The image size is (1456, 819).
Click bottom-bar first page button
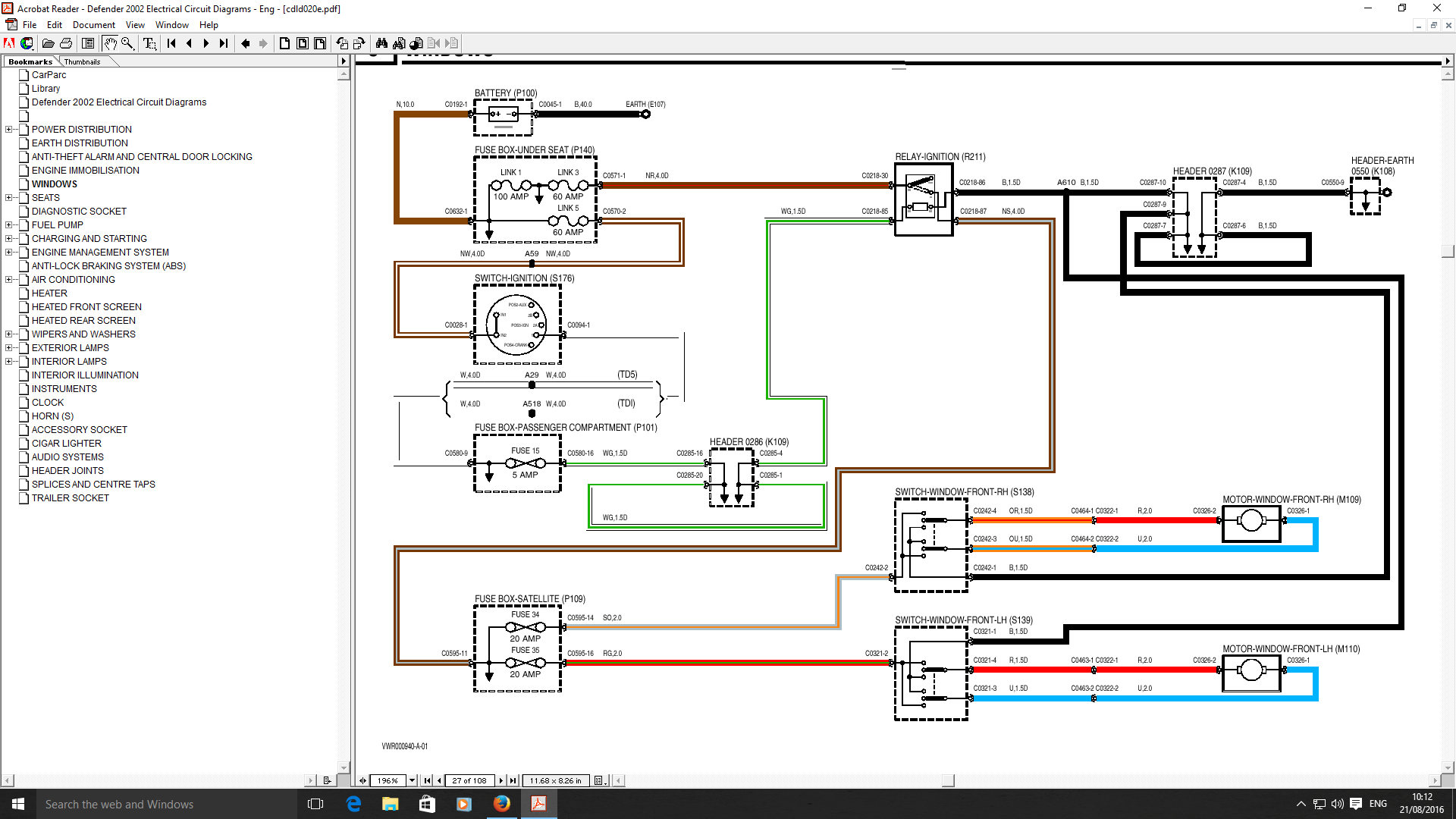[x=428, y=780]
